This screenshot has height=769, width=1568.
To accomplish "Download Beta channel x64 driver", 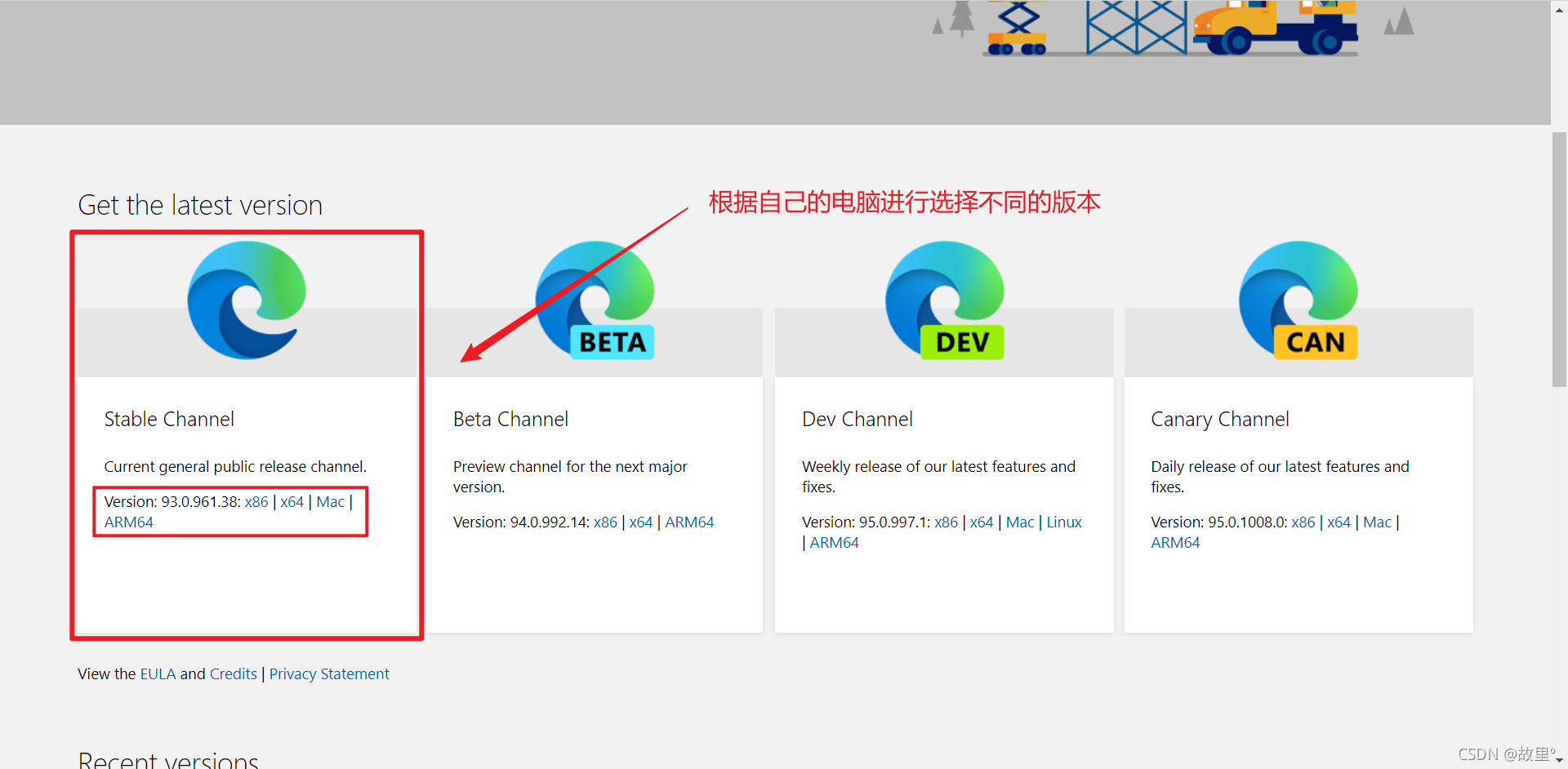I will [641, 522].
